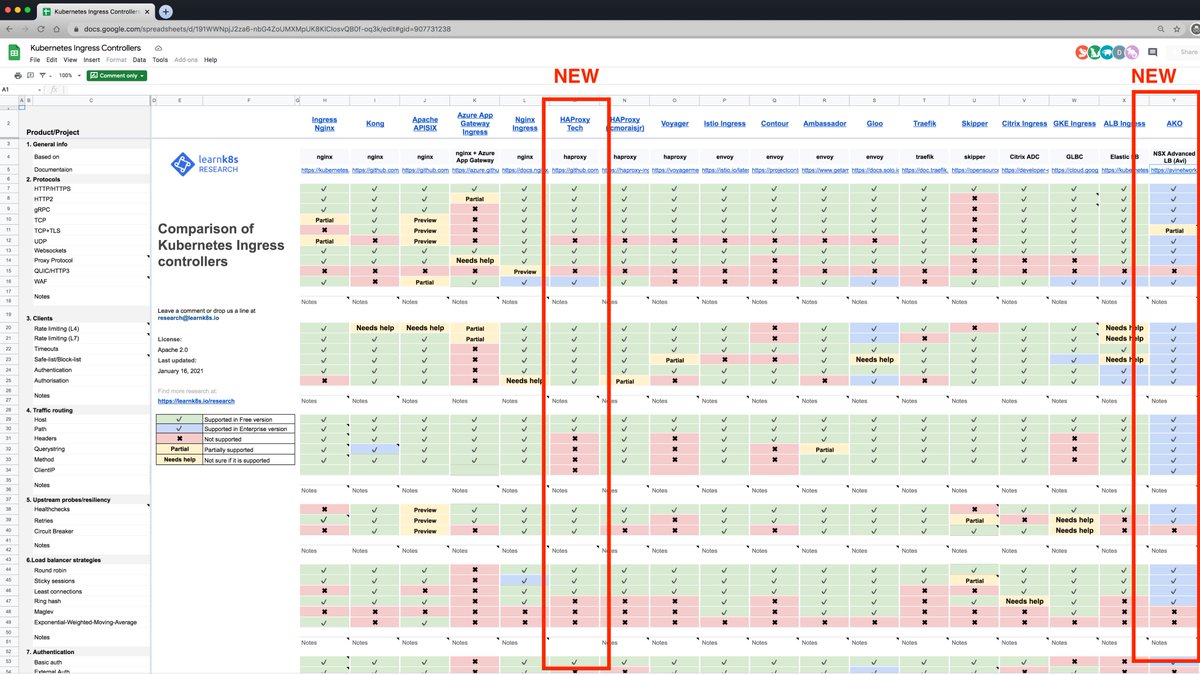Screen dimensions: 1200x674
Task: Select the 'Sticky sessions' row label
Action: click(54, 581)
